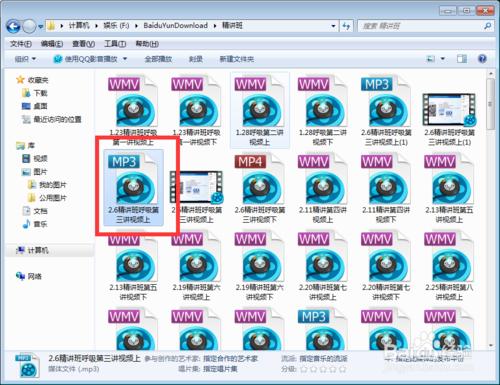Click the 新建文件夹 button
Image resolution: width=500 pixels, height=385 pixels.
[x=237, y=59]
